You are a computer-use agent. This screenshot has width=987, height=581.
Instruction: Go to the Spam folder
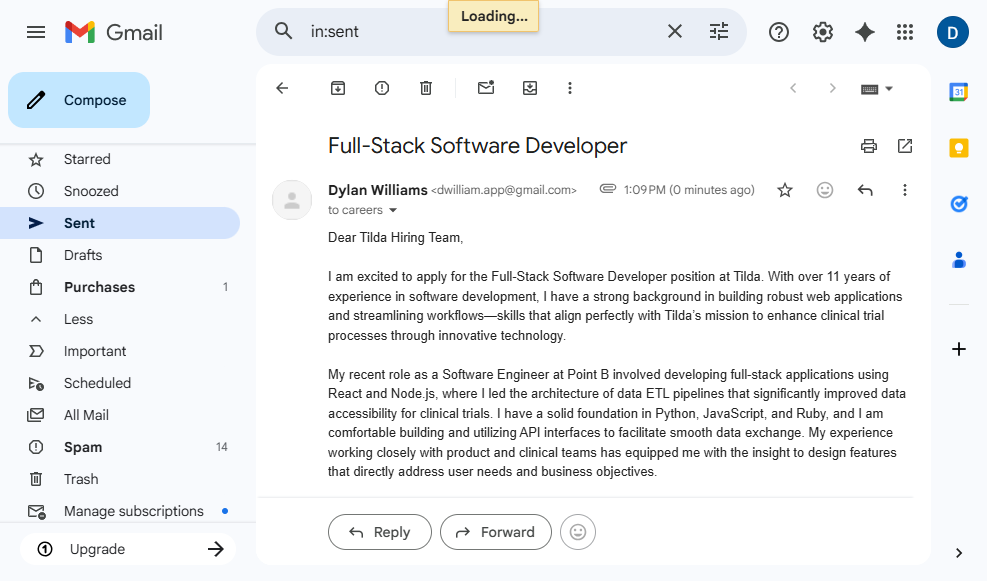(83, 447)
